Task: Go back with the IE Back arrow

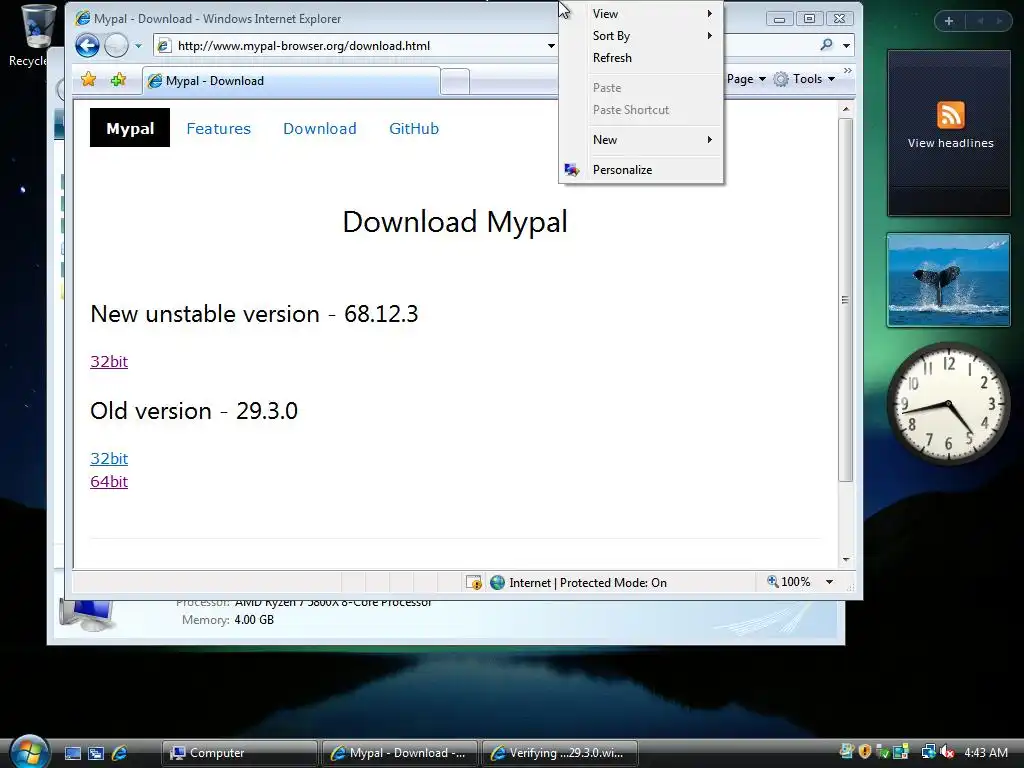Action: (x=87, y=46)
